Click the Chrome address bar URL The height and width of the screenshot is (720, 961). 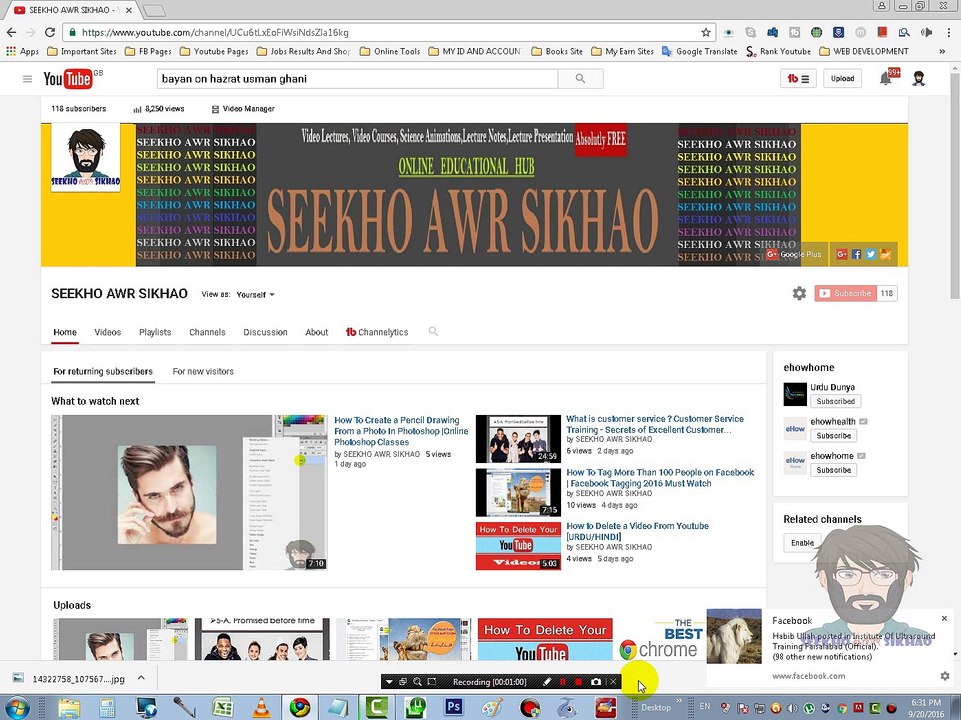[215, 32]
